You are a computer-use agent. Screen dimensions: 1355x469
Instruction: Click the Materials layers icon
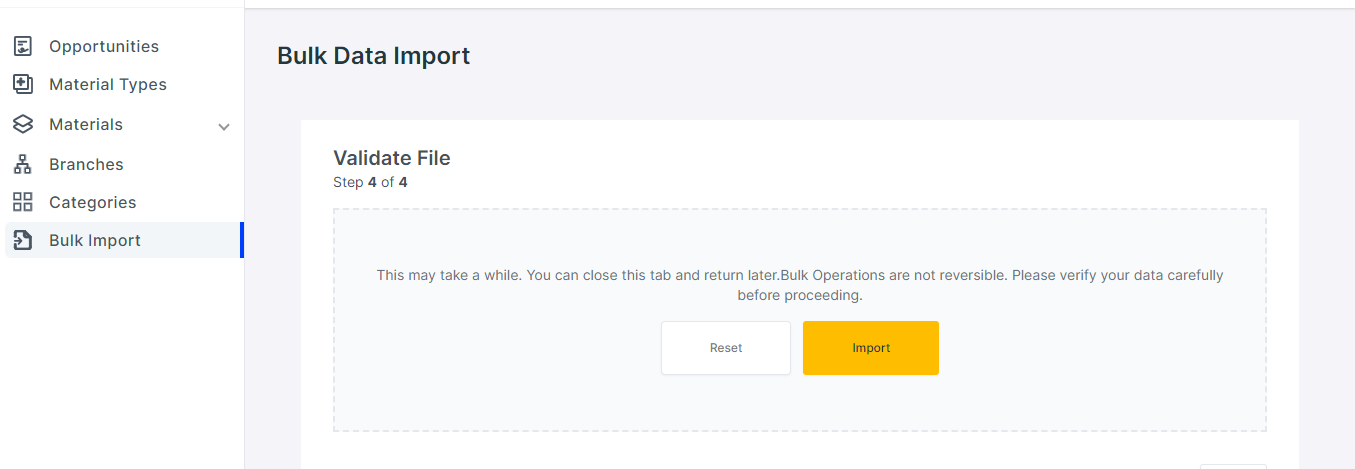tap(22, 124)
